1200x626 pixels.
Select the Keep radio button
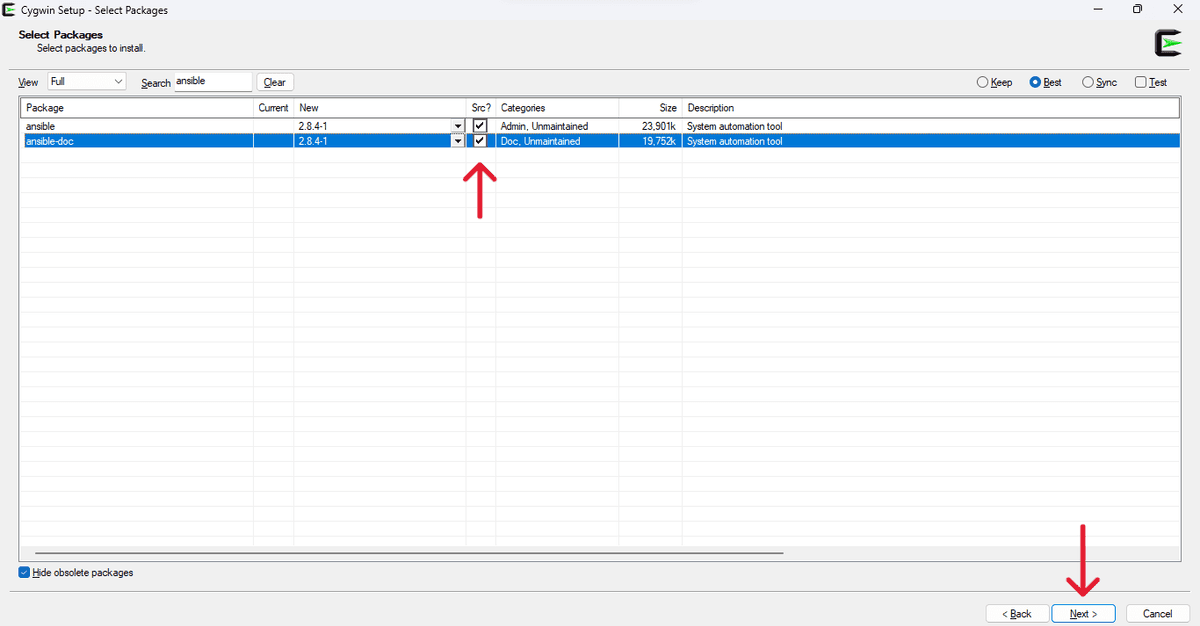[982, 83]
